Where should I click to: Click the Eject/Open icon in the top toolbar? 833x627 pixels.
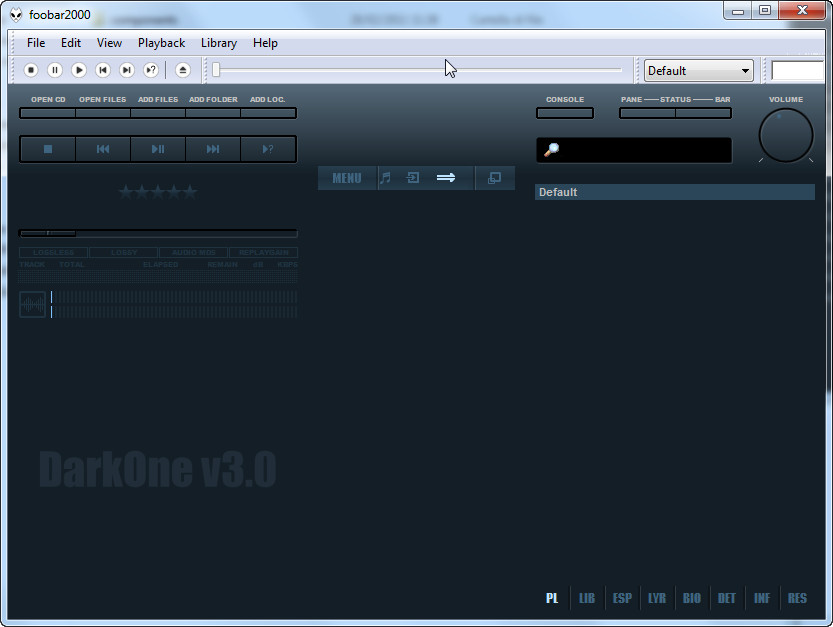click(182, 70)
